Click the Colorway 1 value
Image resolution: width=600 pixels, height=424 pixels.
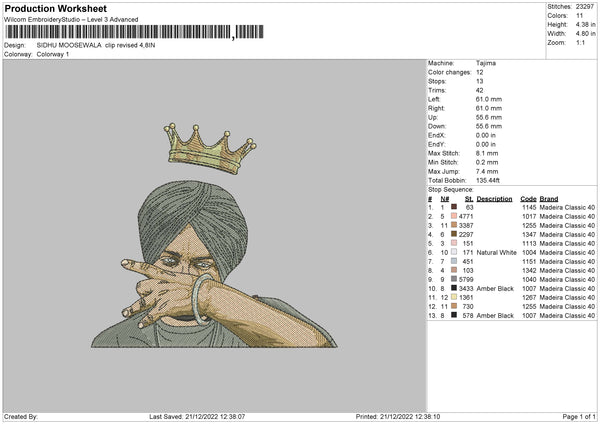[53, 54]
